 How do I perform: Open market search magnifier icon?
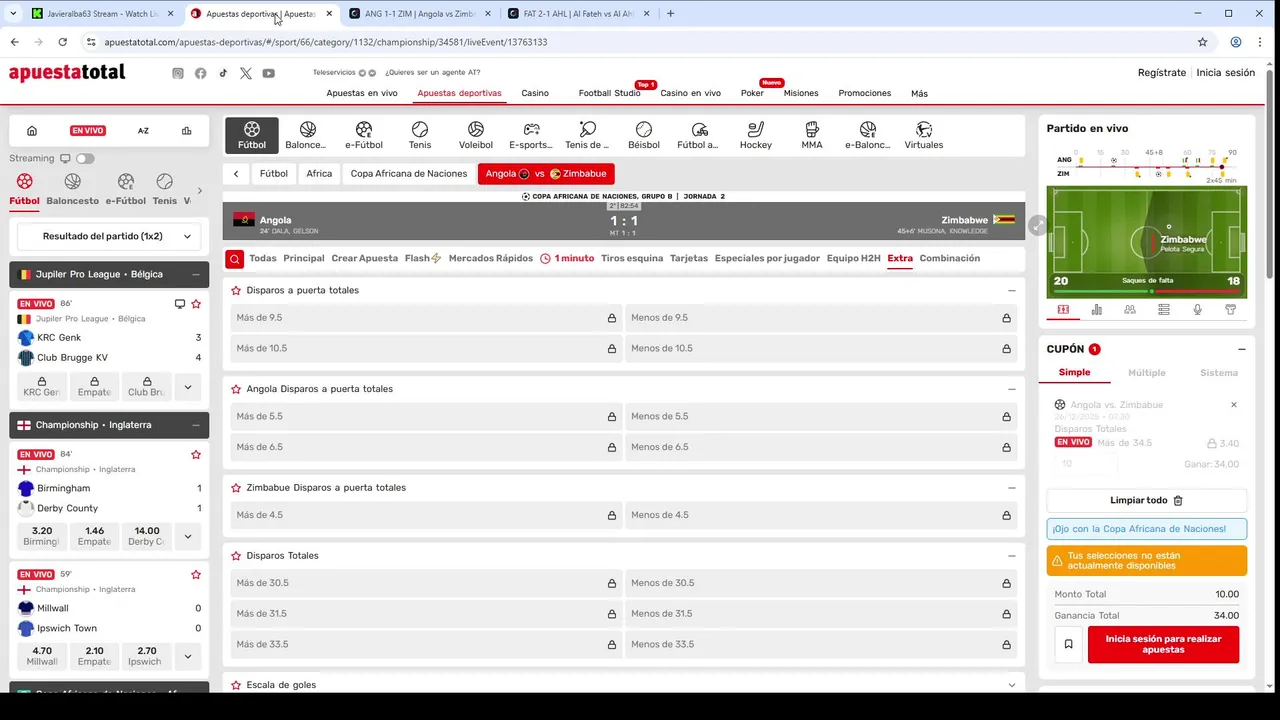click(x=234, y=259)
